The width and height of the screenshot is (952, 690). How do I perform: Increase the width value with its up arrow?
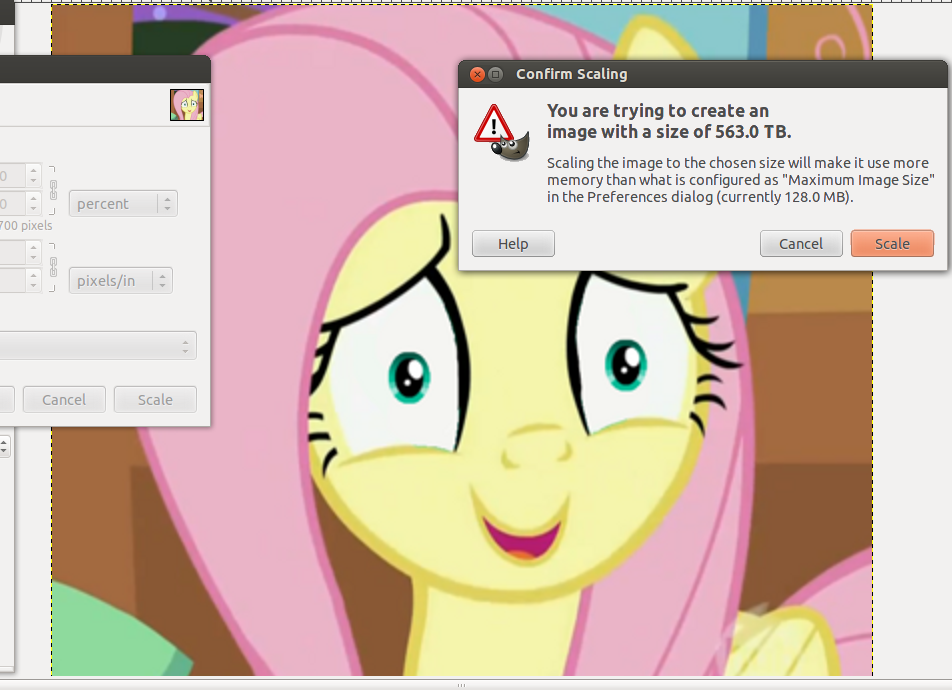pyautogui.click(x=33, y=171)
